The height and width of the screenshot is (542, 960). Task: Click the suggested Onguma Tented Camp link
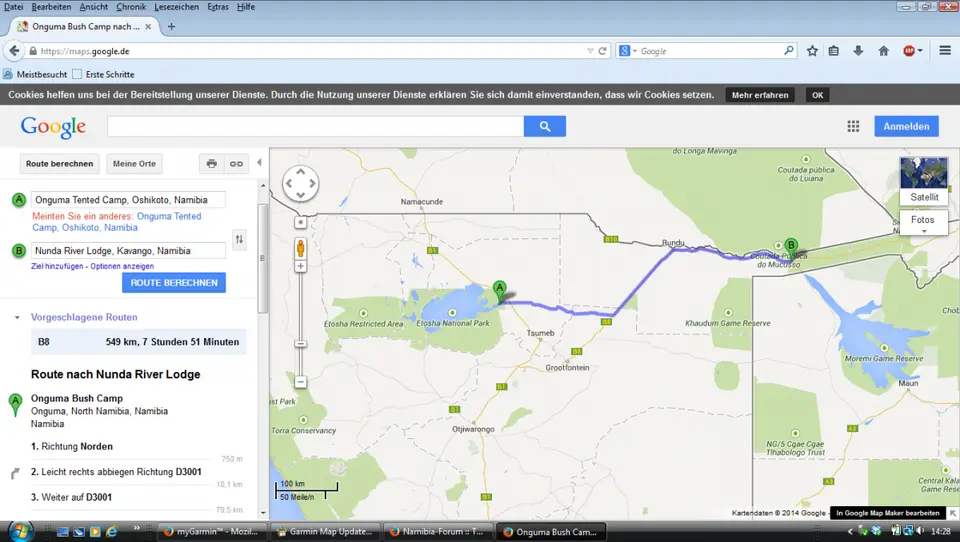pyautogui.click(x=117, y=222)
